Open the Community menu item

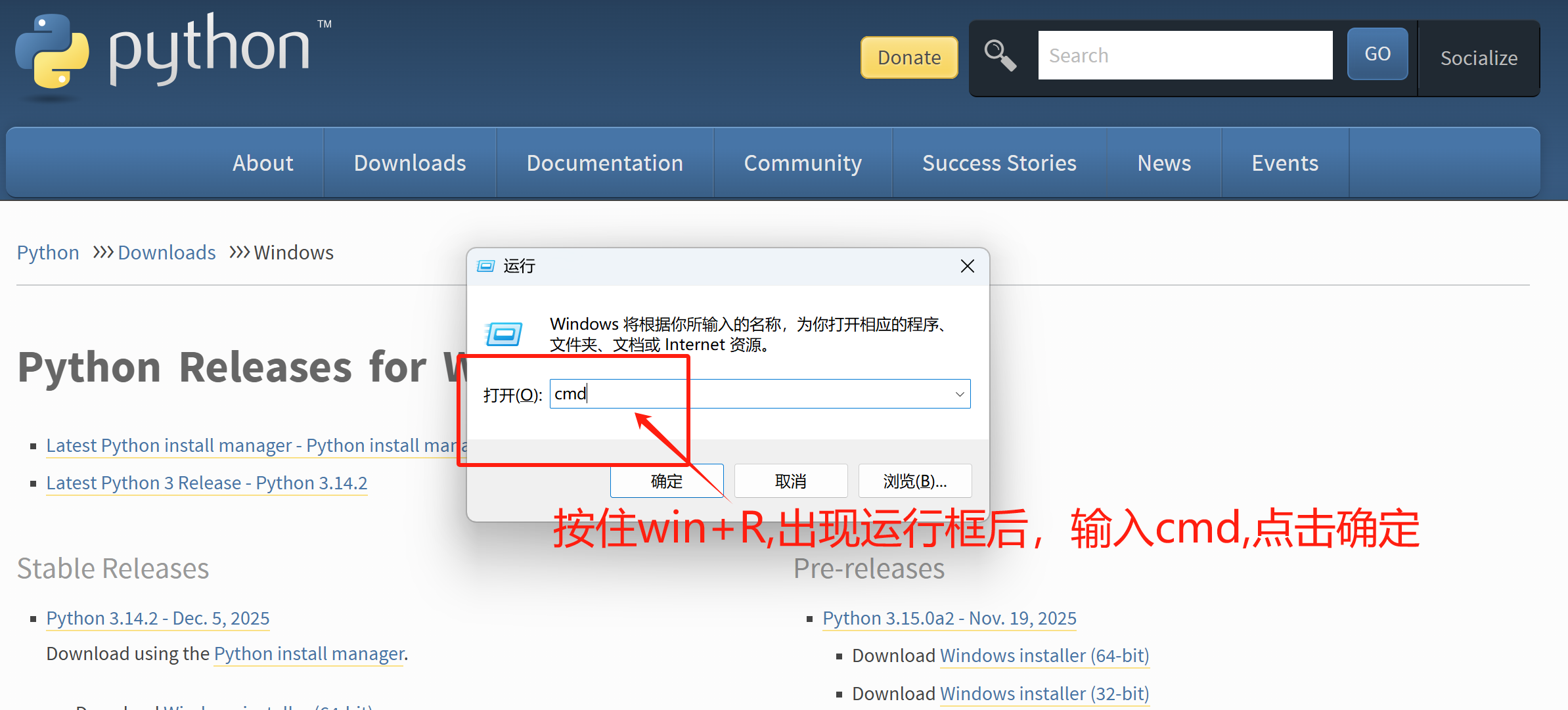802,163
